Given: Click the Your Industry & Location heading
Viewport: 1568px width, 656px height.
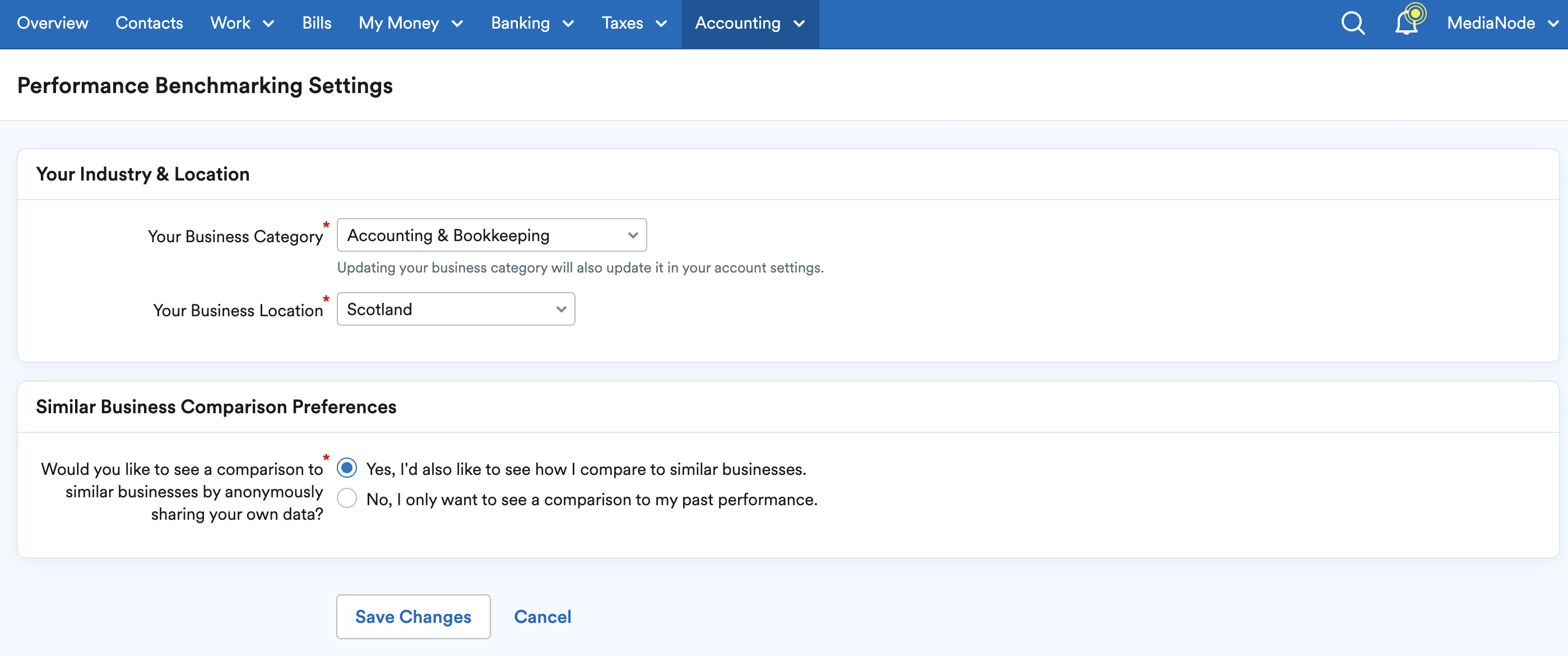Looking at the screenshot, I should [x=143, y=174].
